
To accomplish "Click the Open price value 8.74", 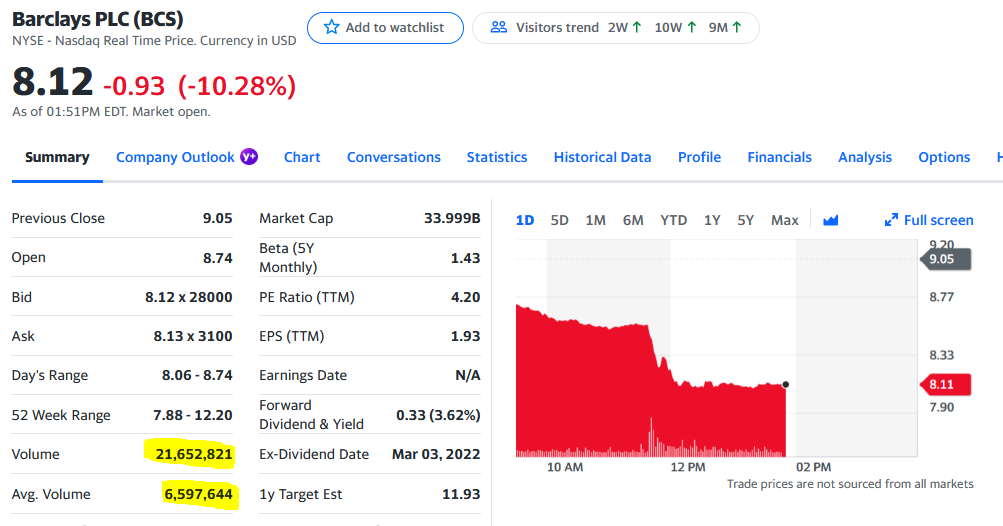I will tap(217, 258).
